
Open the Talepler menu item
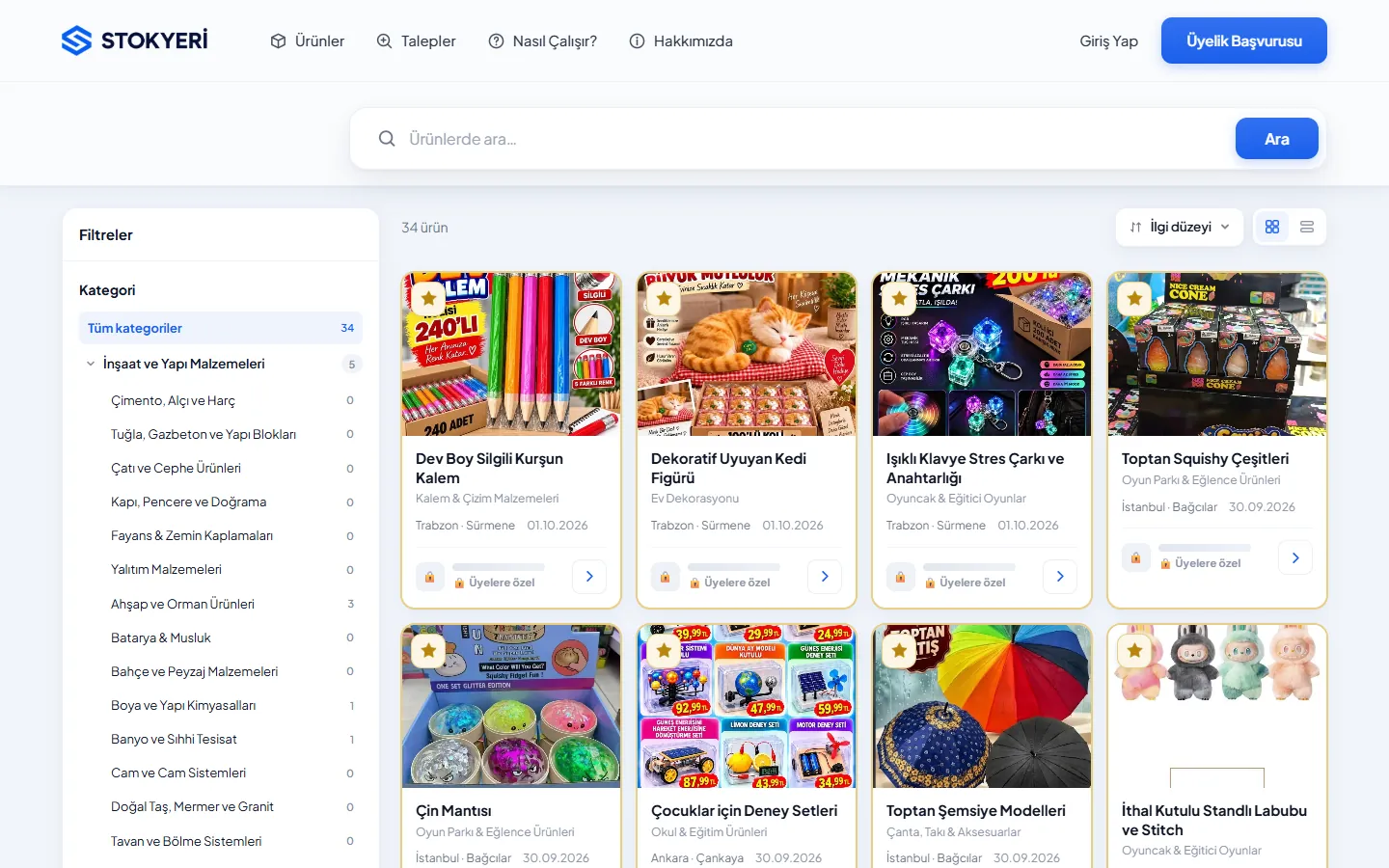(x=416, y=41)
